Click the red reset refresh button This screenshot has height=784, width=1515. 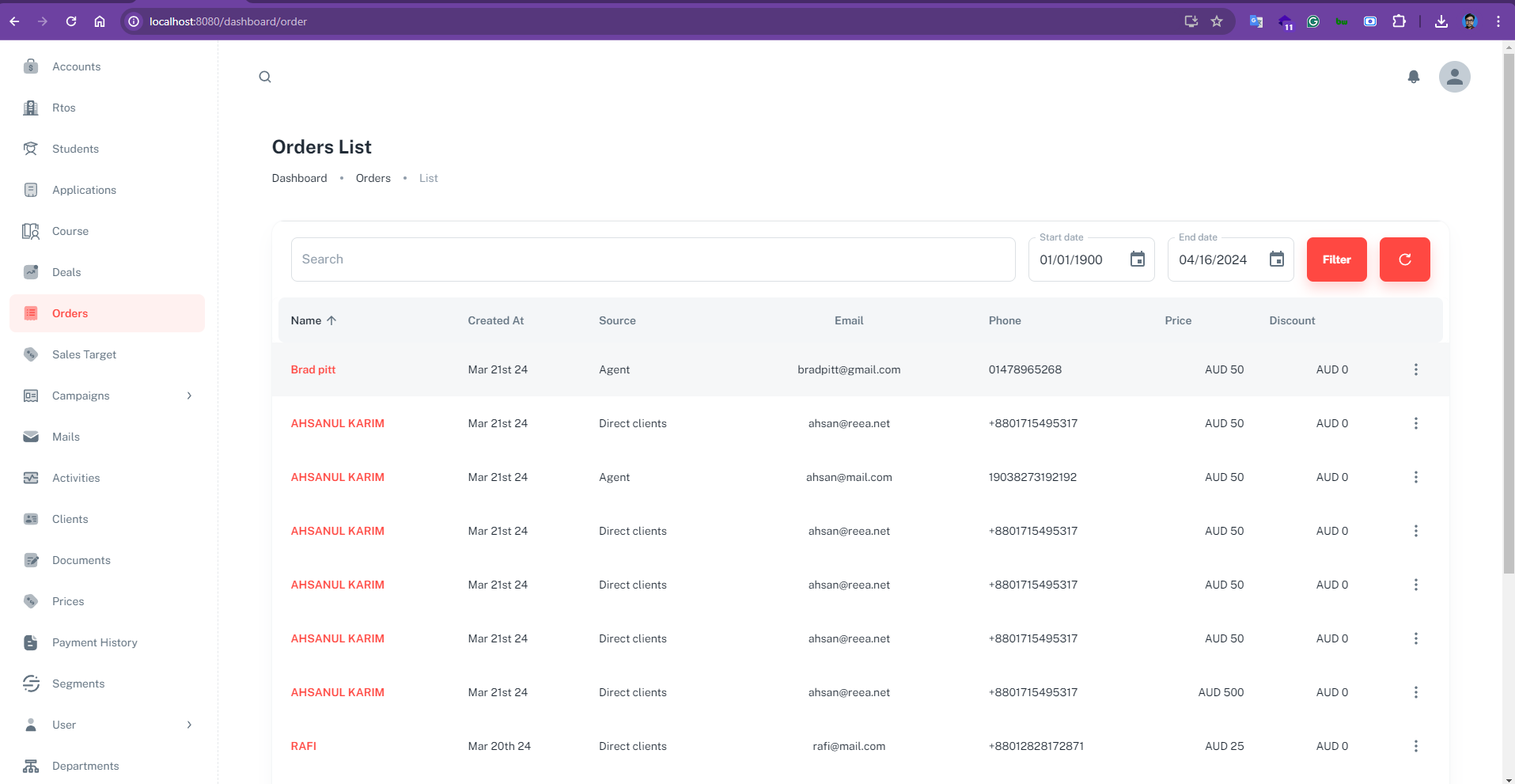(x=1404, y=259)
